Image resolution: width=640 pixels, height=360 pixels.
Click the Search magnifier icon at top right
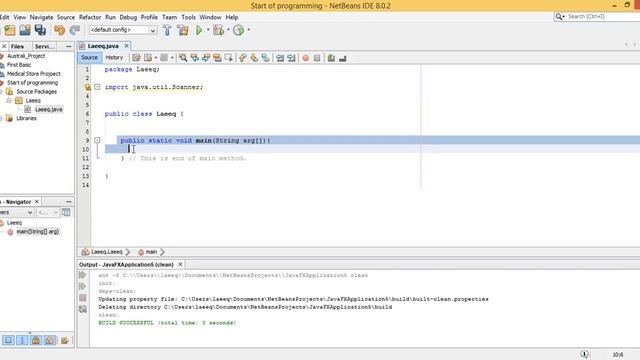(559, 16)
